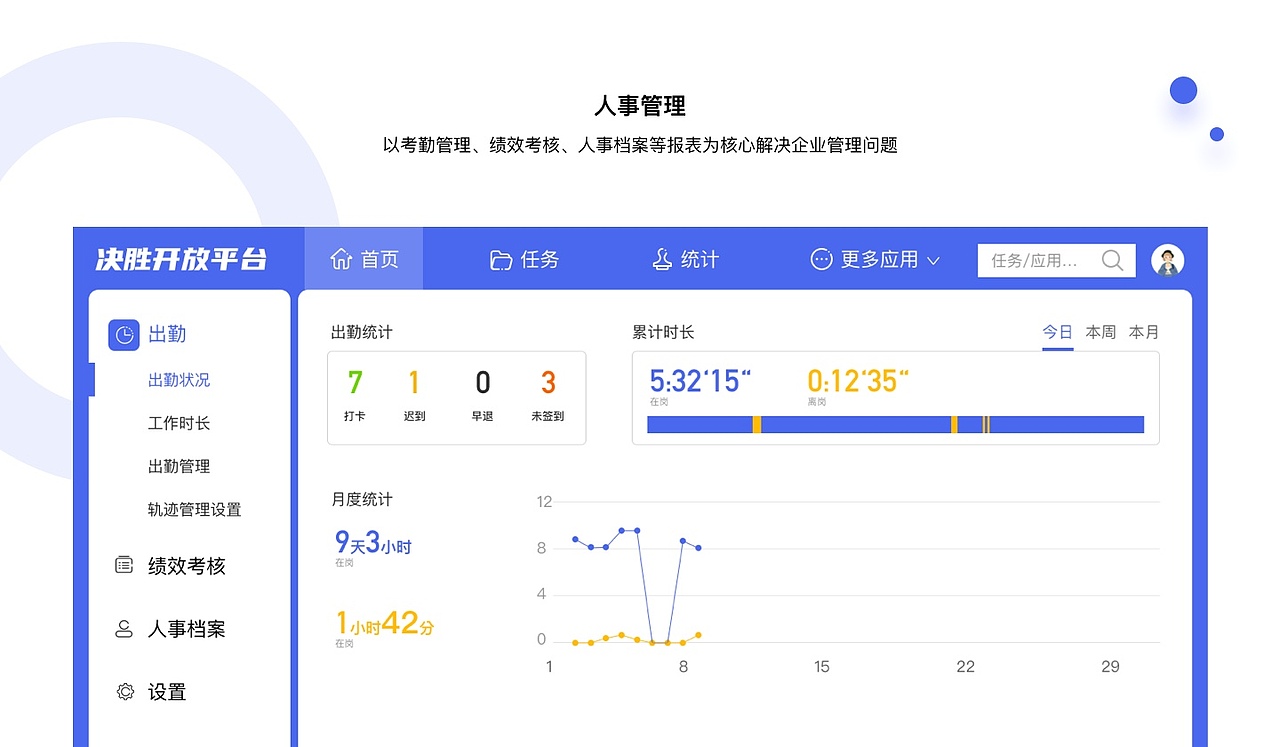Switch the 累计时长 view to 本月
Screen dimensions: 1280x747
click(x=1143, y=331)
